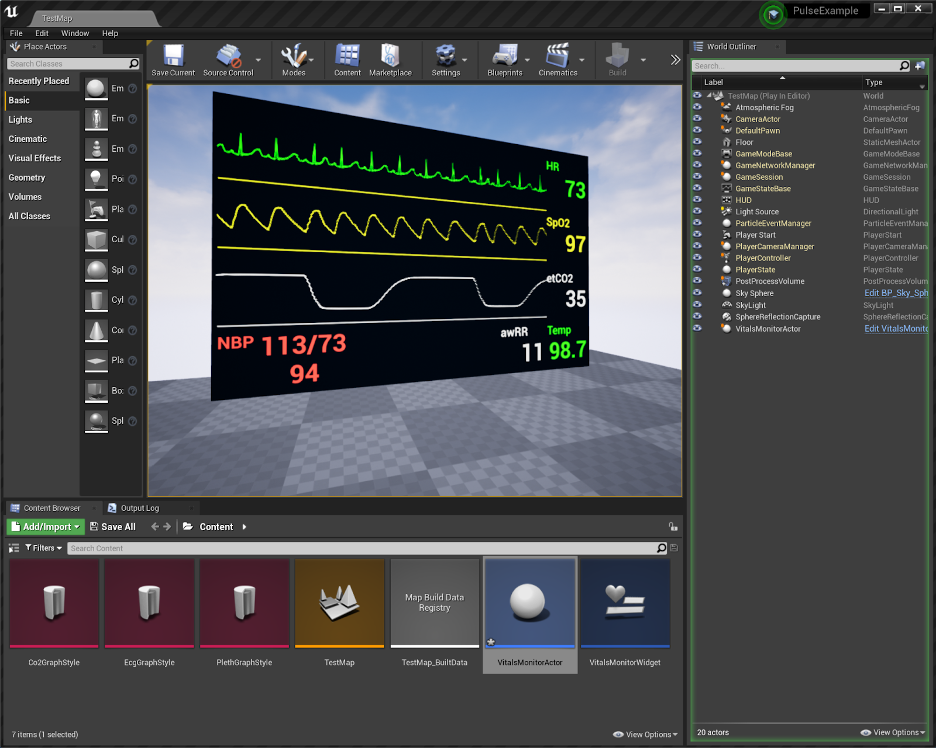Select the Plane shape icon
936x748 pixels.
[96, 360]
